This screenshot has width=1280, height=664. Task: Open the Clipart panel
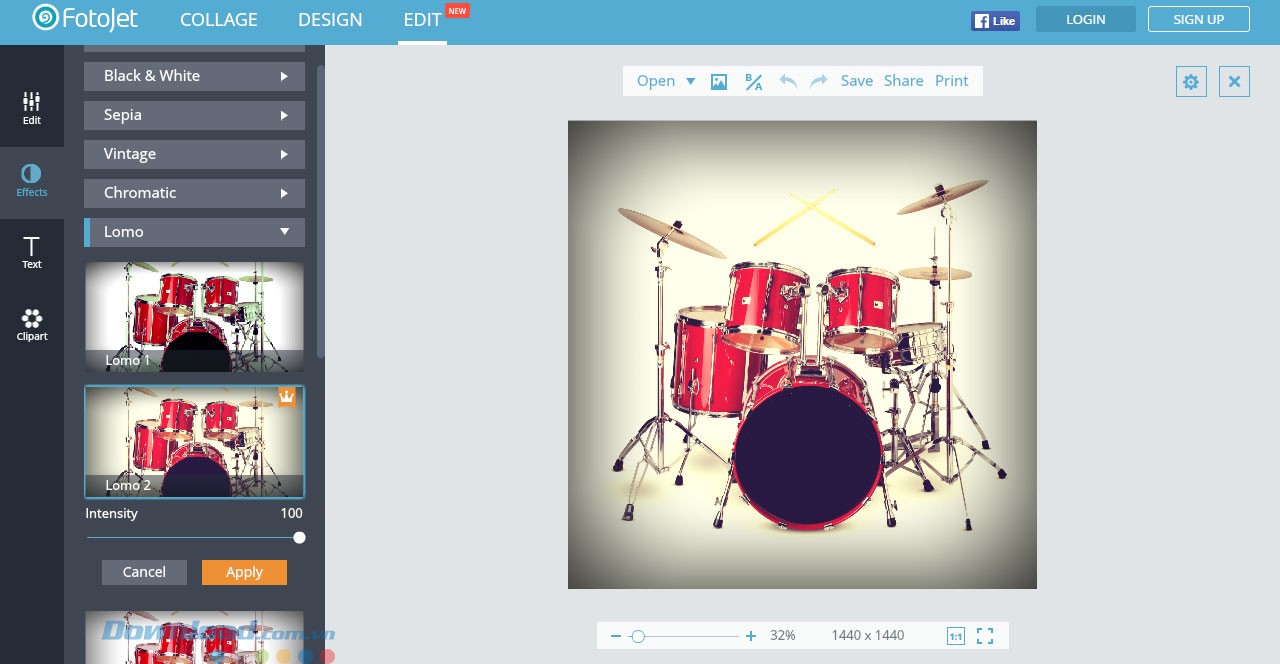[x=32, y=325]
